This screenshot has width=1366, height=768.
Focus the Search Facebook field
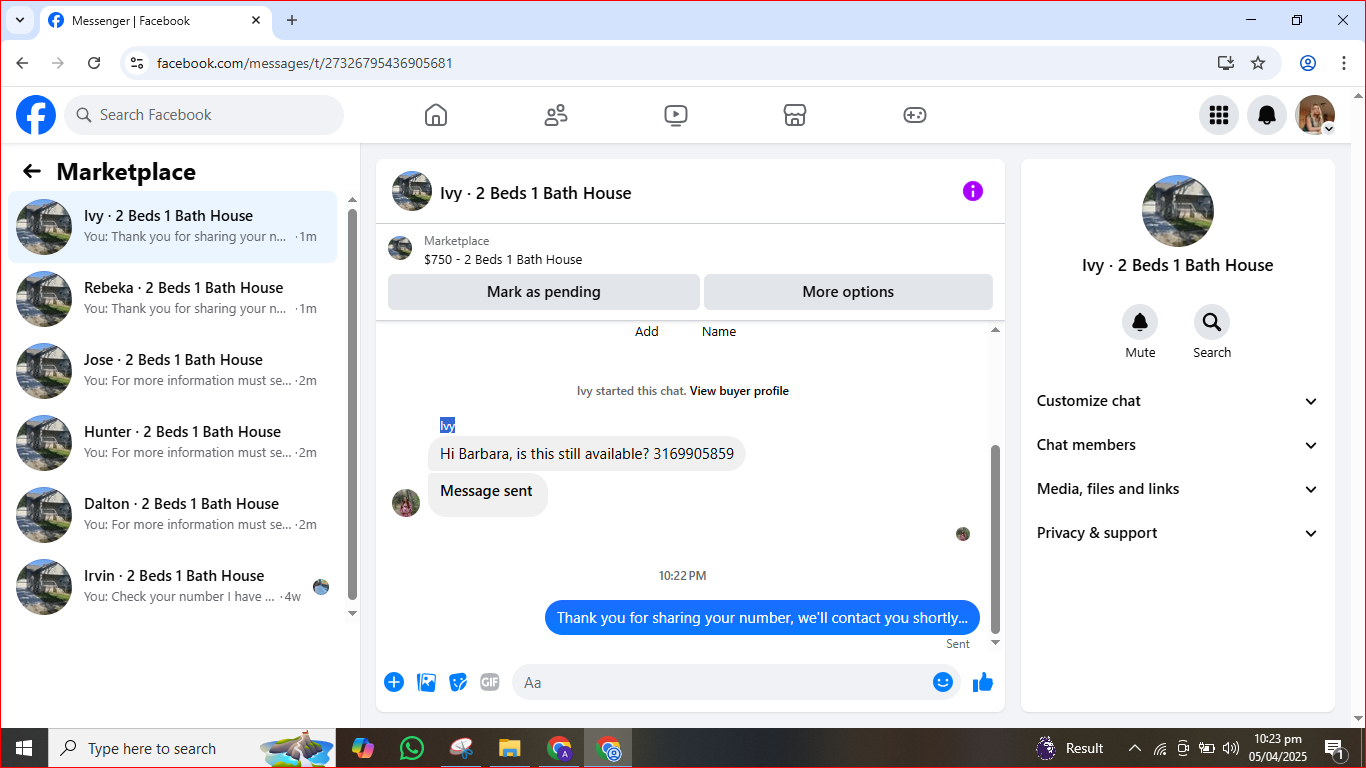204,115
